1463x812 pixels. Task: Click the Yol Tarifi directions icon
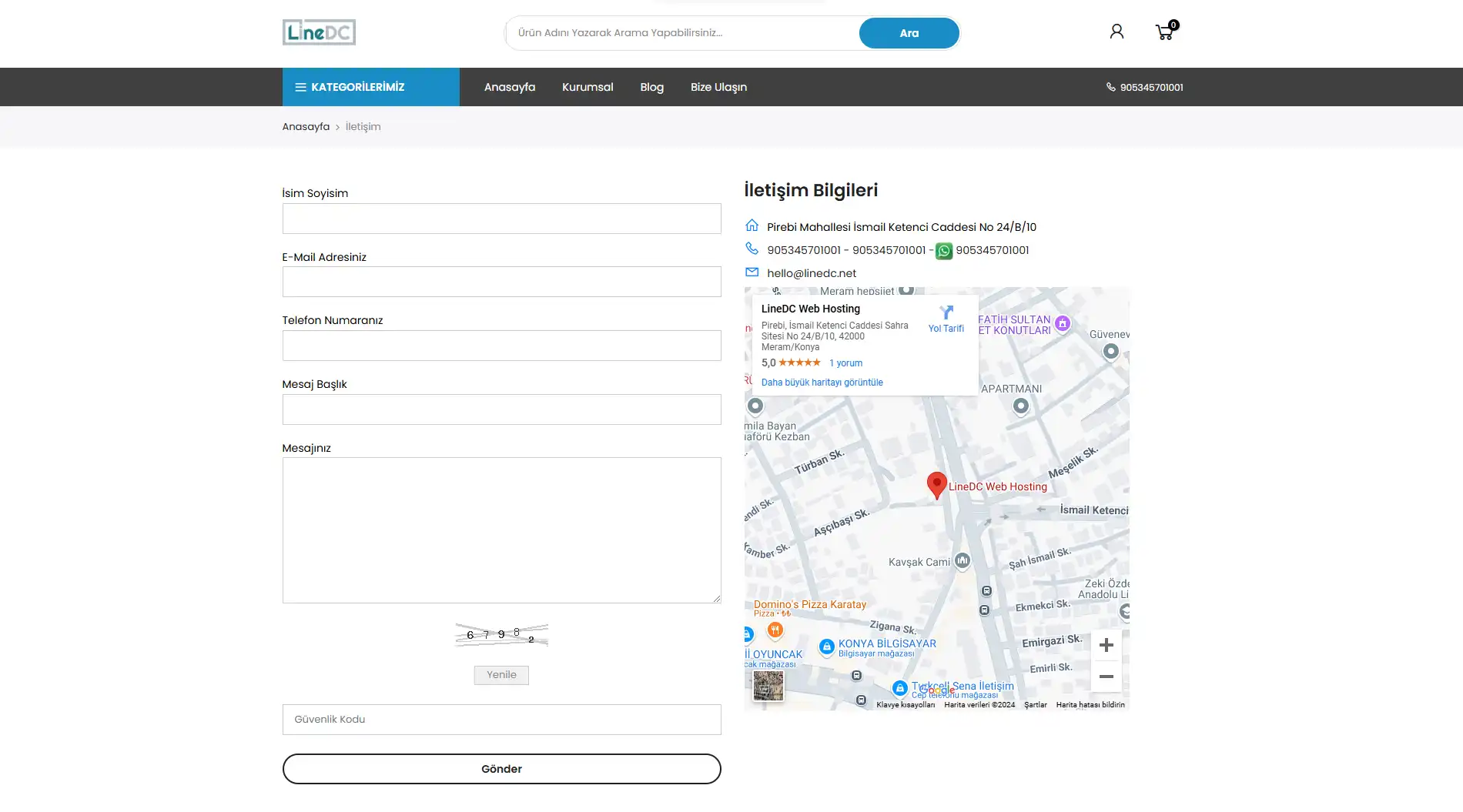click(946, 312)
